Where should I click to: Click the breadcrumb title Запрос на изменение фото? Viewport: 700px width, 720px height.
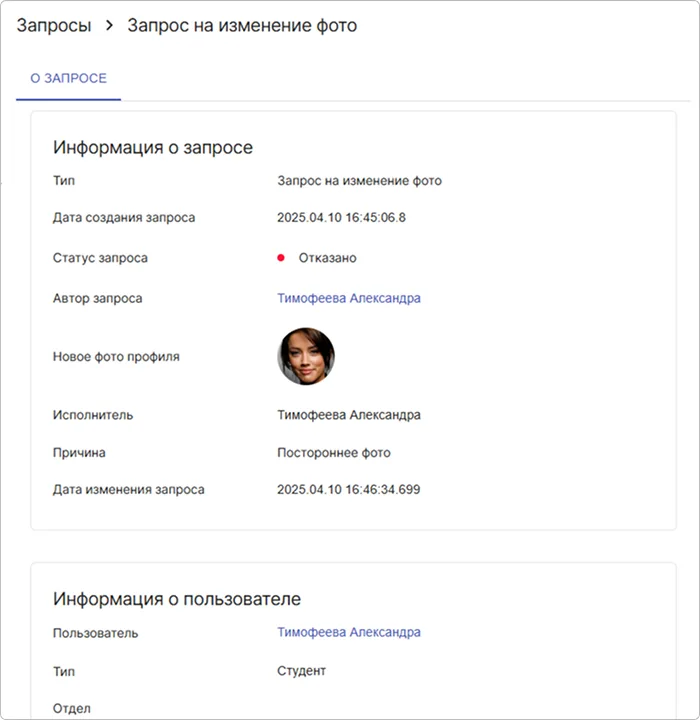[241, 26]
